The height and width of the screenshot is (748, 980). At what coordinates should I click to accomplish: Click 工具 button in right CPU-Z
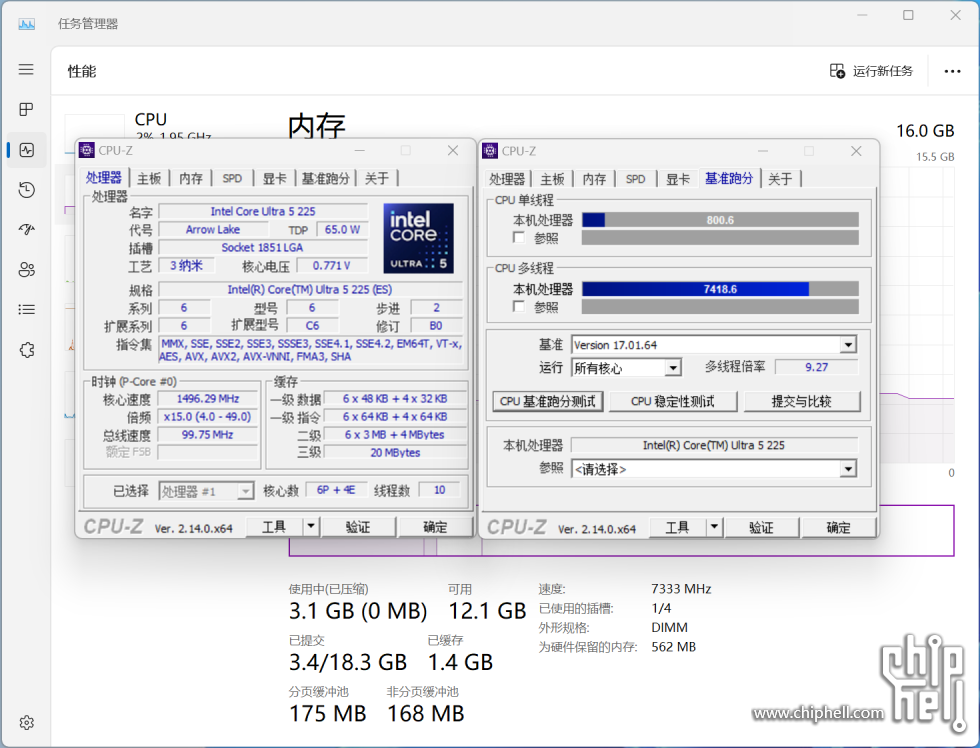click(678, 527)
